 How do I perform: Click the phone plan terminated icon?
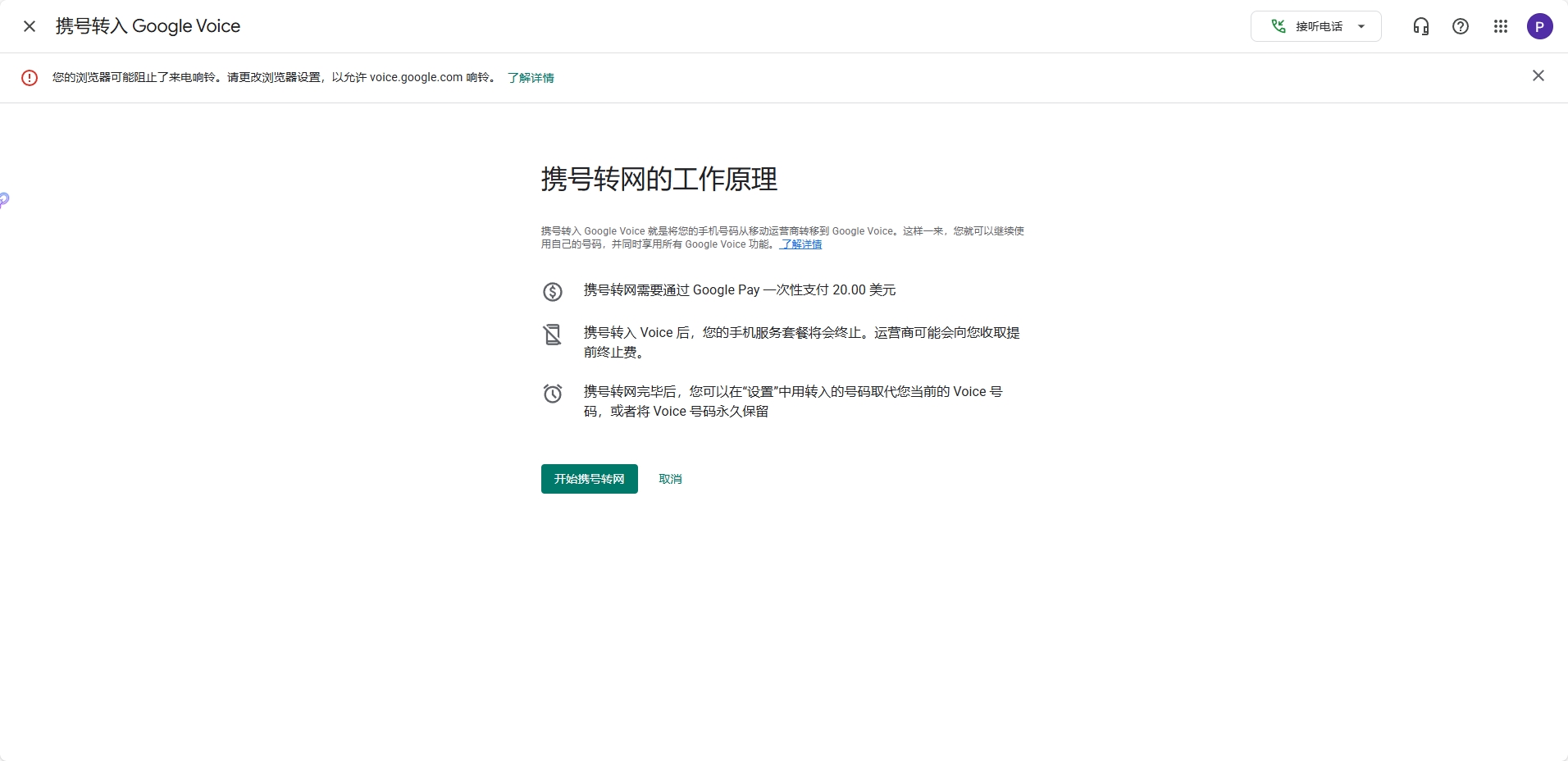click(x=553, y=335)
